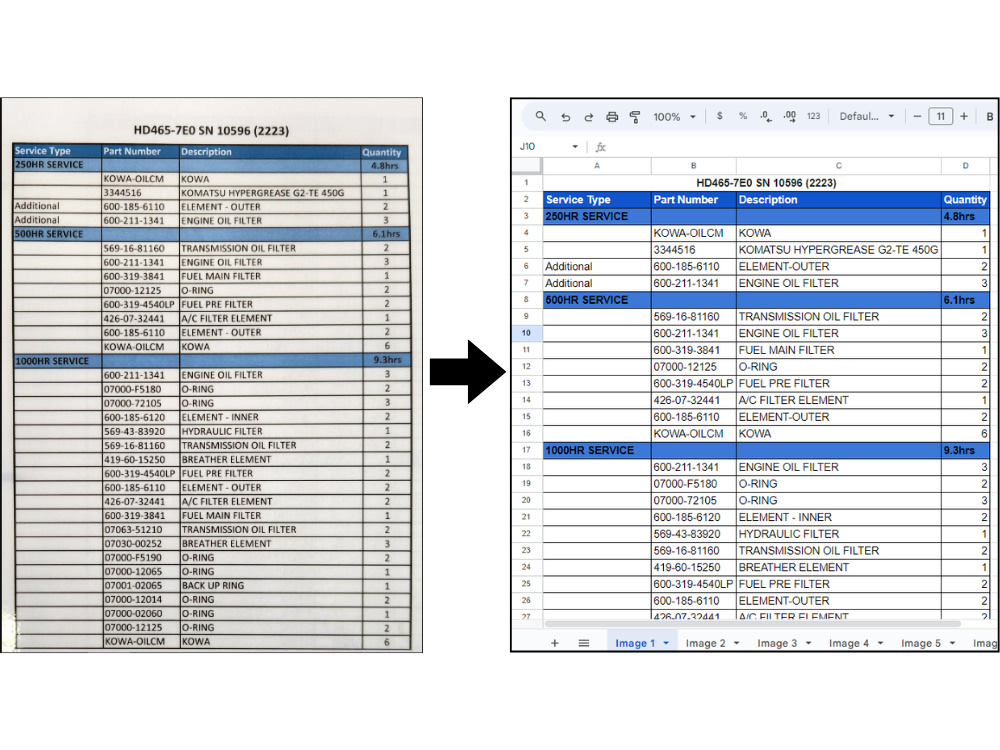Select column C header
Image resolution: width=1000 pixels, height=750 pixels.
pos(839,166)
